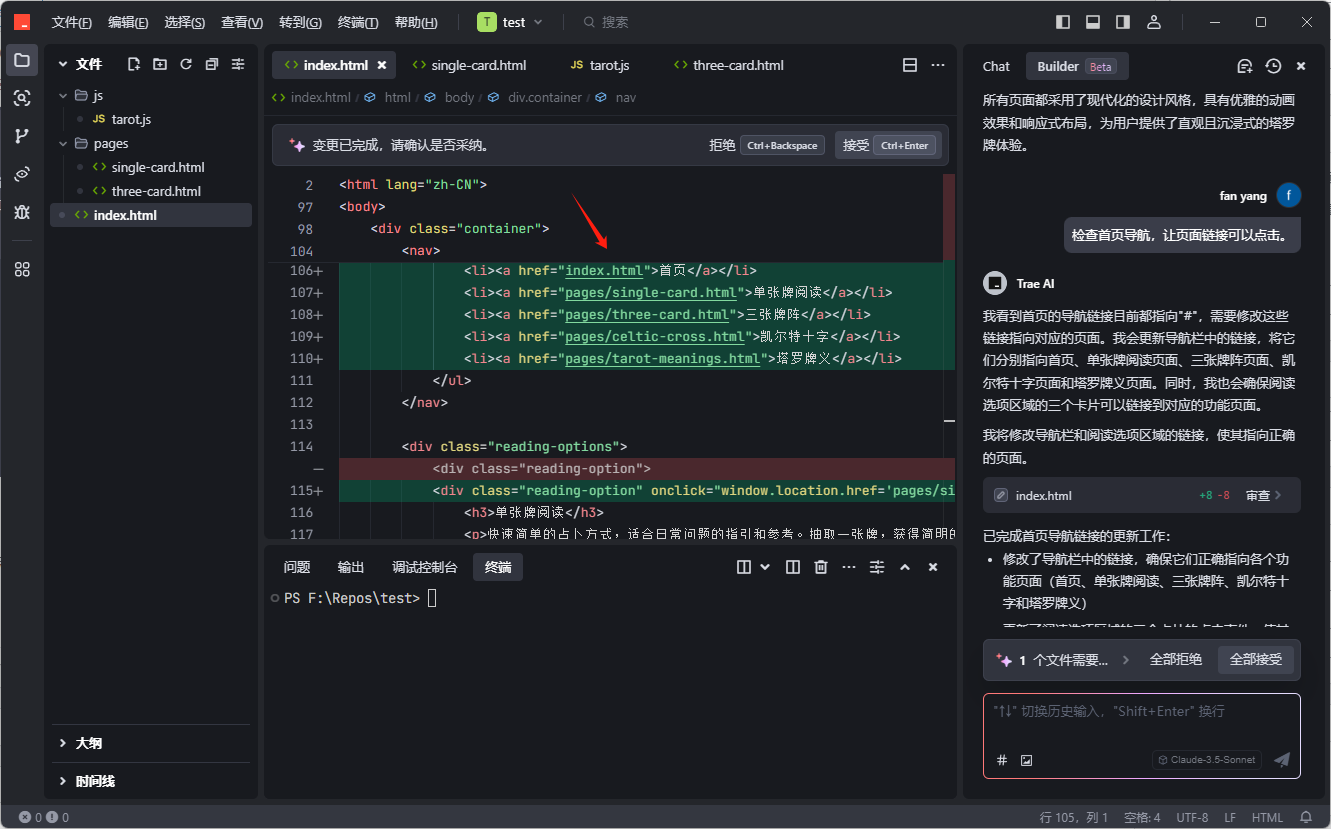Collapse the js folder

[x=65, y=95]
